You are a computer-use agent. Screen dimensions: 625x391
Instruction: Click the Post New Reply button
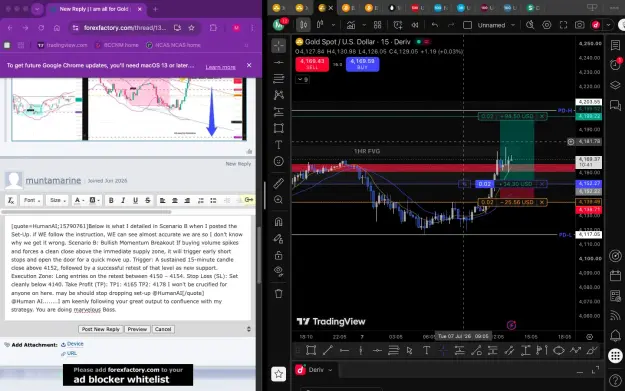pos(100,329)
